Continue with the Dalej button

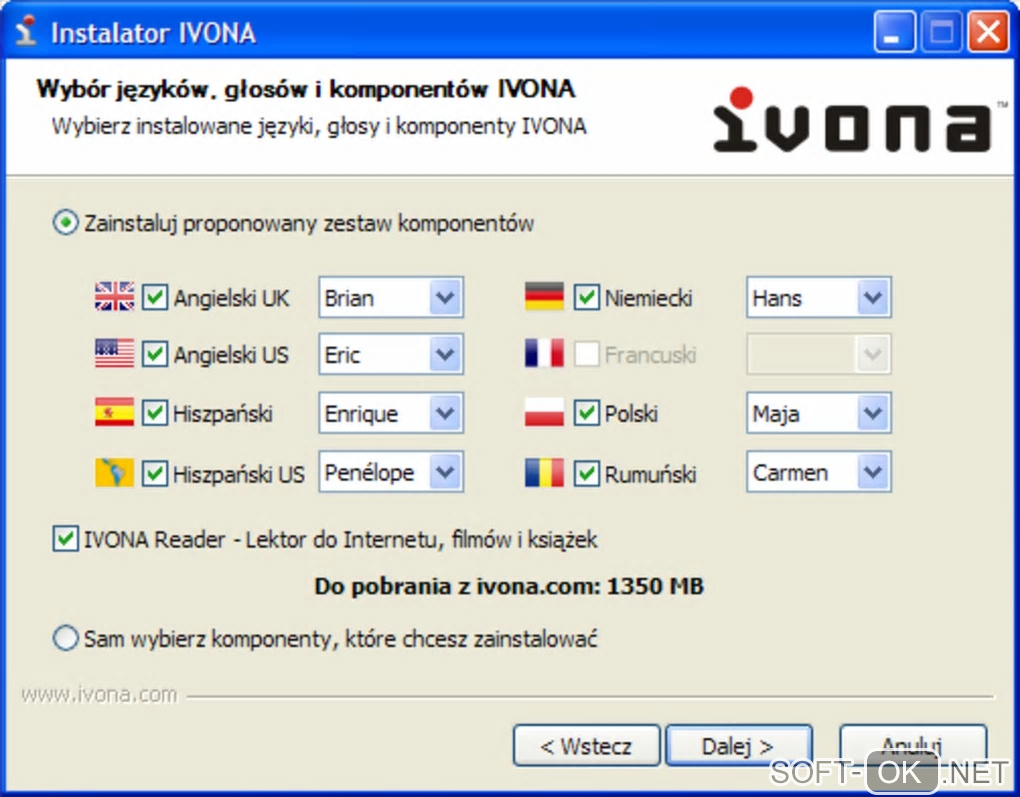coord(739,746)
